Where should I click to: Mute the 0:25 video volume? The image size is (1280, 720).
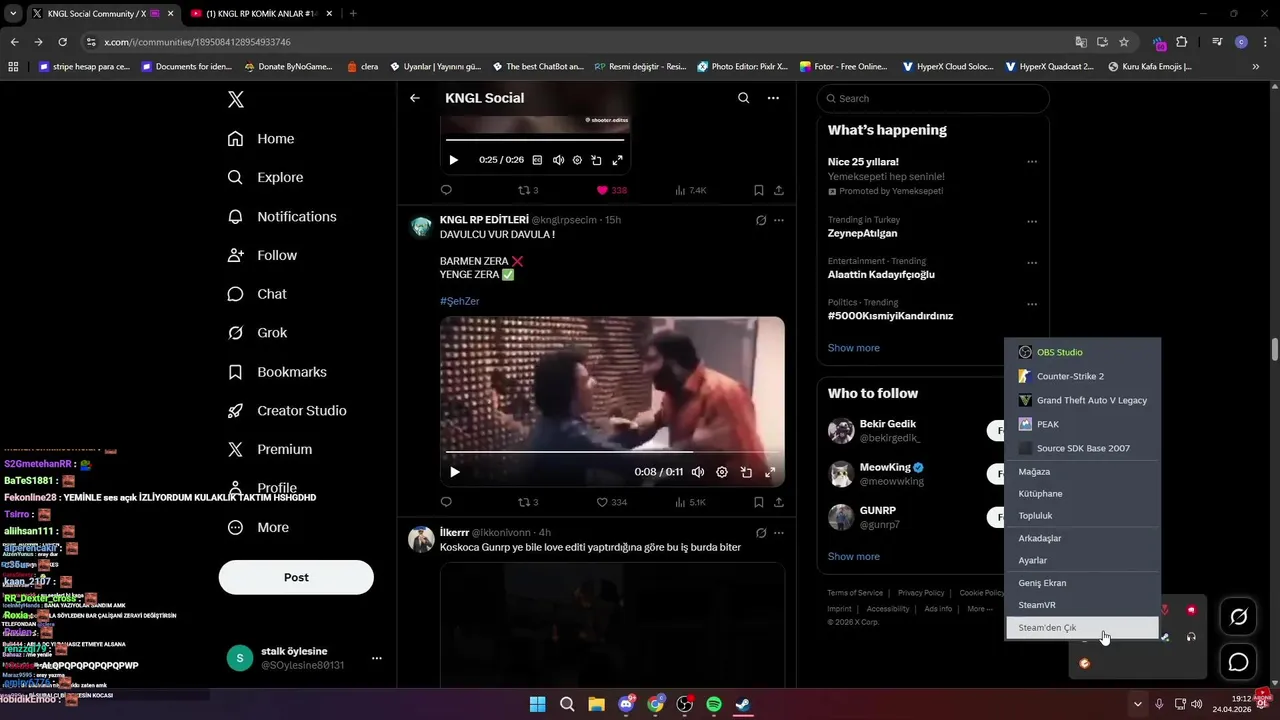tap(558, 160)
